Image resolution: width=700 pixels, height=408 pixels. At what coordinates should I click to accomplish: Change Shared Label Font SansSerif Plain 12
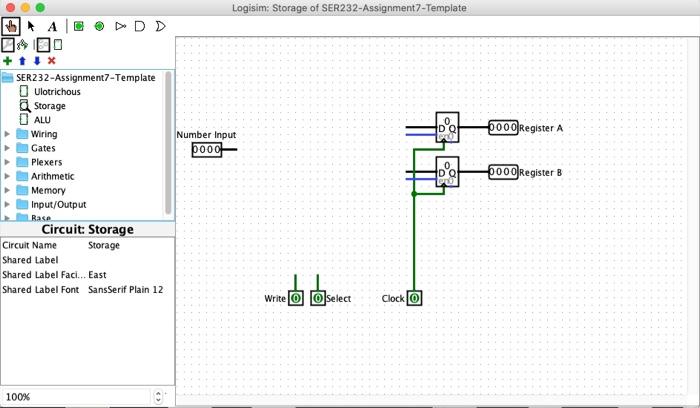click(x=130, y=289)
